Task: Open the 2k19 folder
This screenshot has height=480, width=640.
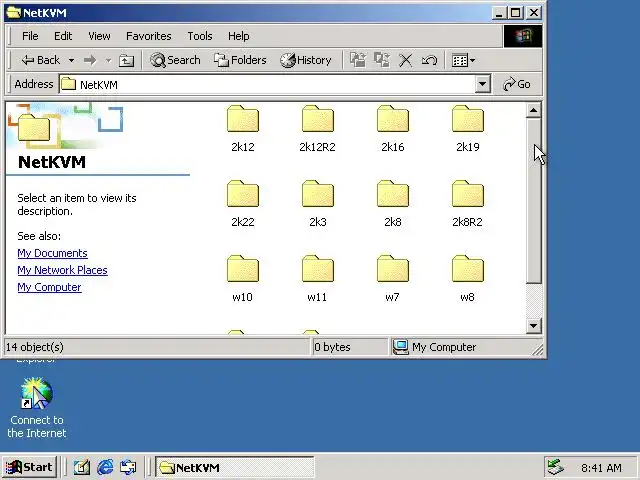Action: pyautogui.click(x=468, y=129)
